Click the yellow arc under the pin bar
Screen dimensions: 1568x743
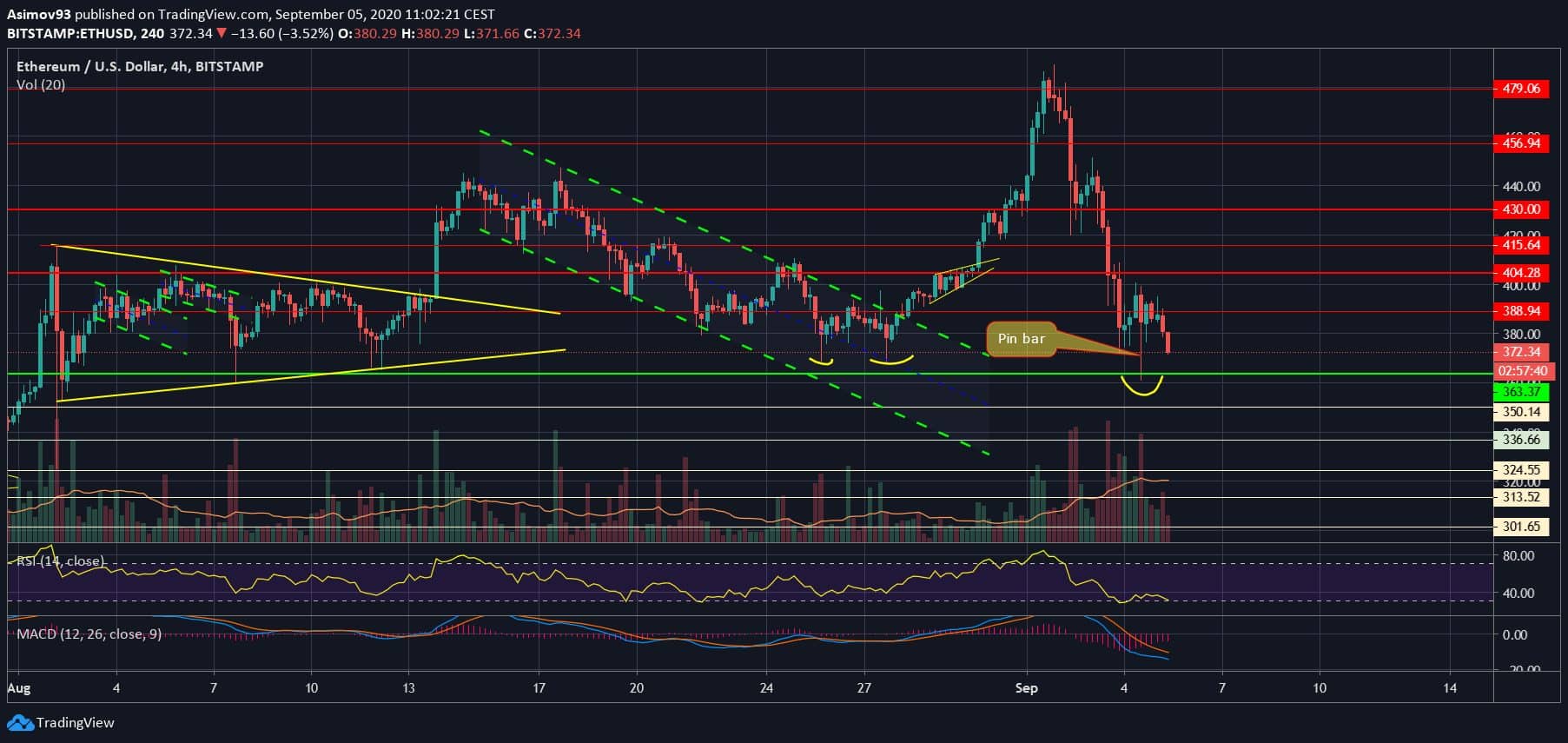pyautogui.click(x=1141, y=387)
